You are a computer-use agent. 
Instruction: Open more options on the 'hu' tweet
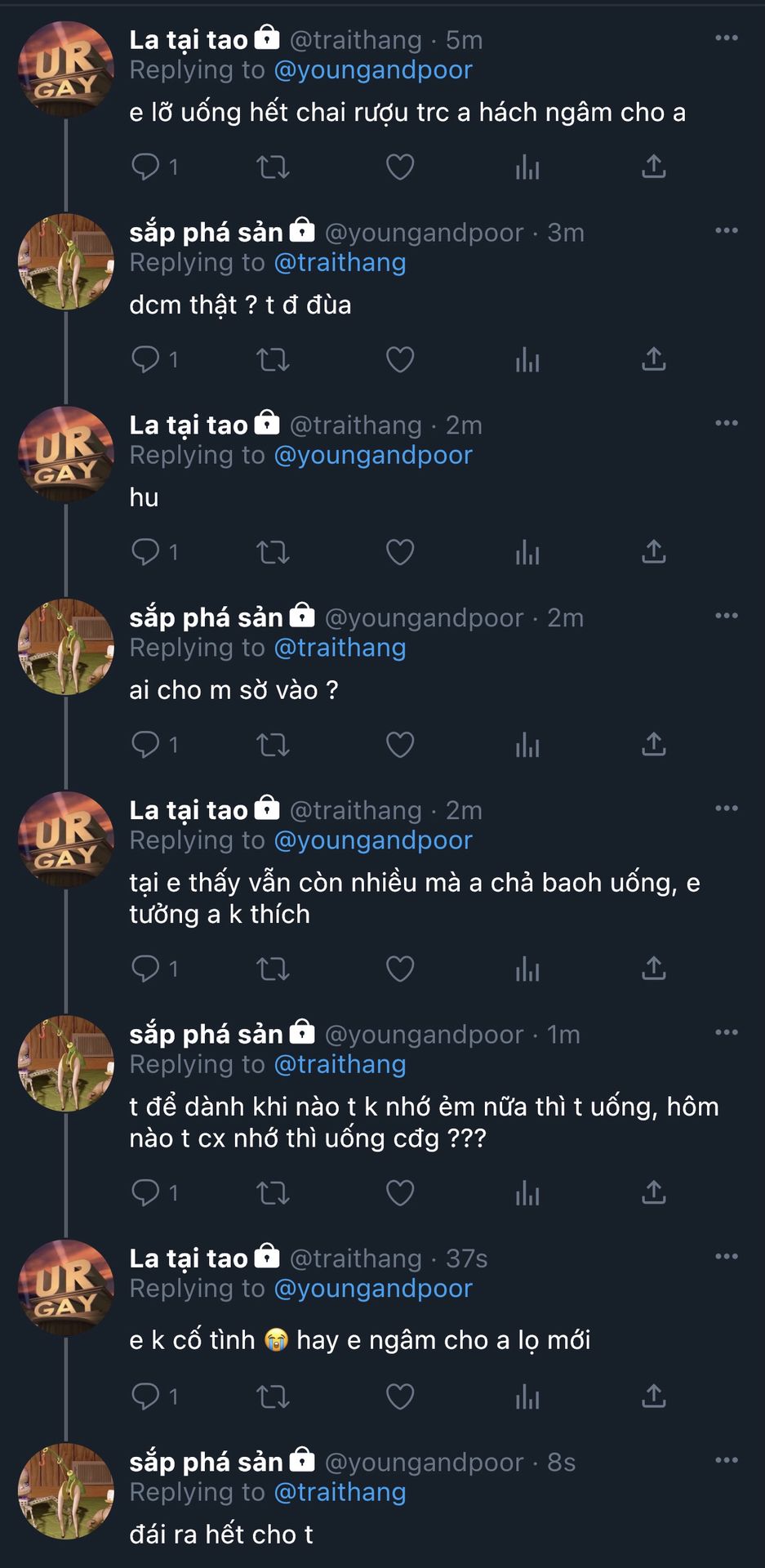[x=726, y=423]
